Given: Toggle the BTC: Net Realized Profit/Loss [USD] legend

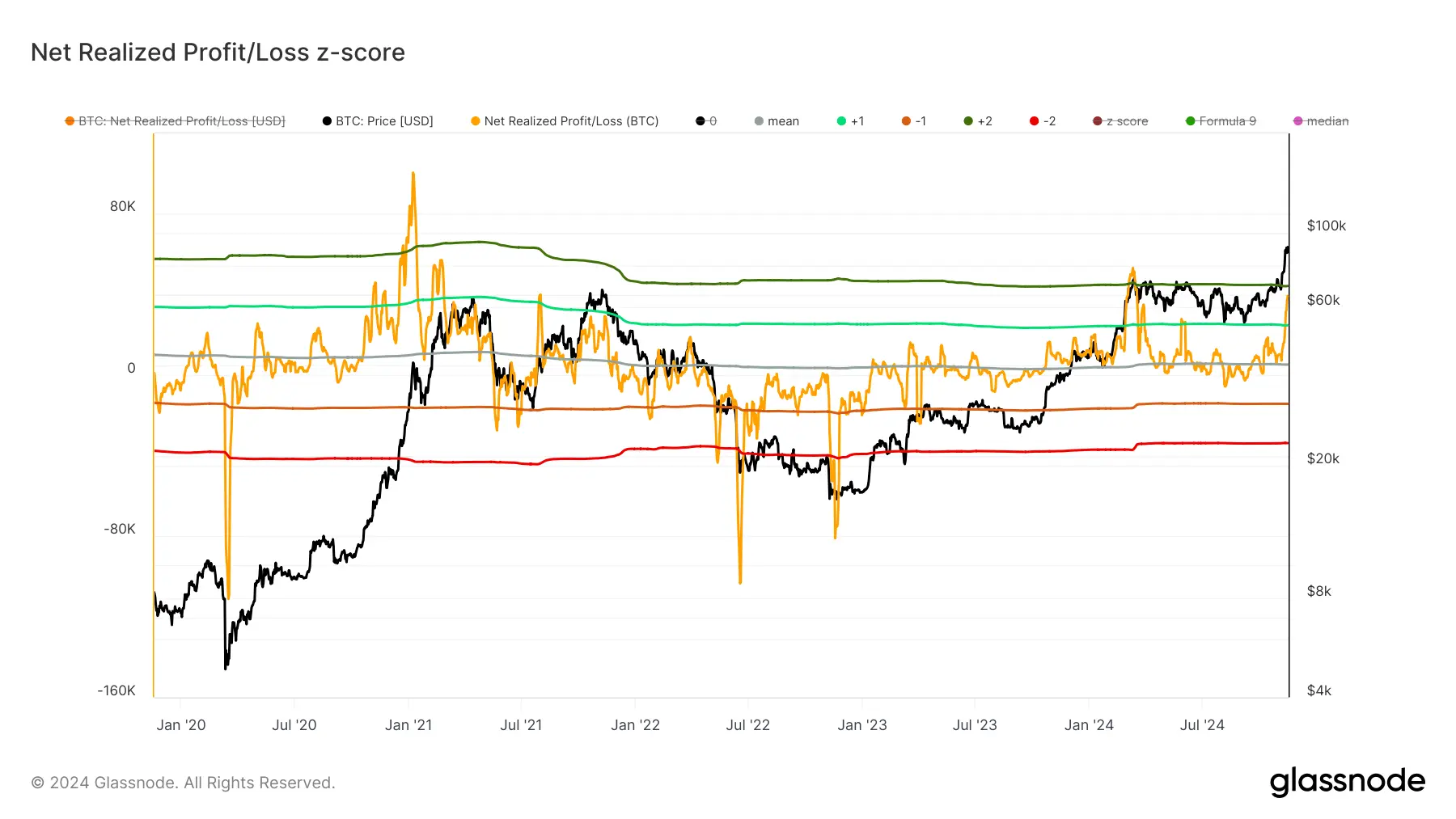Looking at the screenshot, I should (175, 121).
